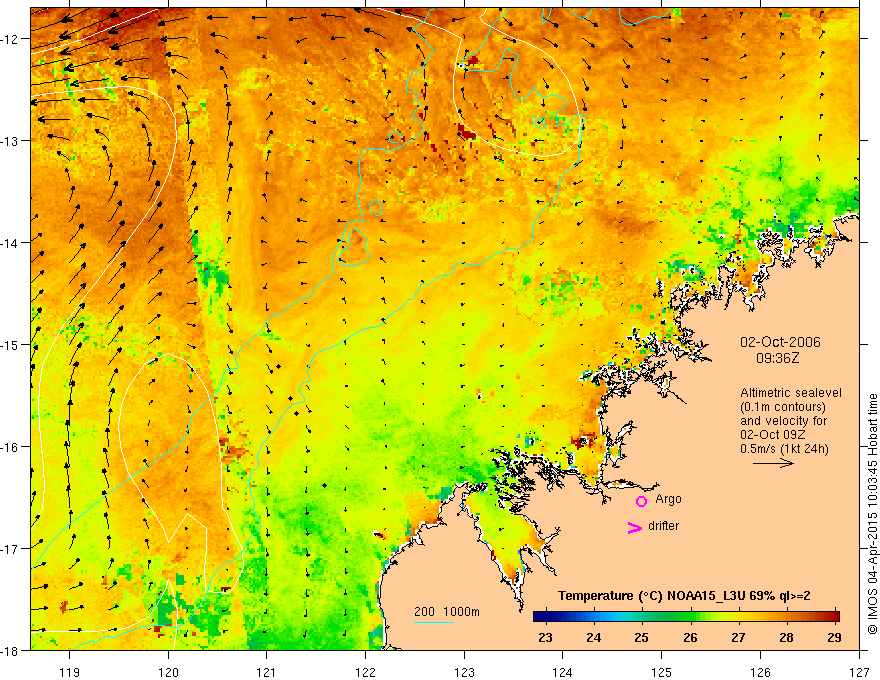Click longitude axis label 124
The height and width of the screenshot is (680, 880).
(562, 672)
